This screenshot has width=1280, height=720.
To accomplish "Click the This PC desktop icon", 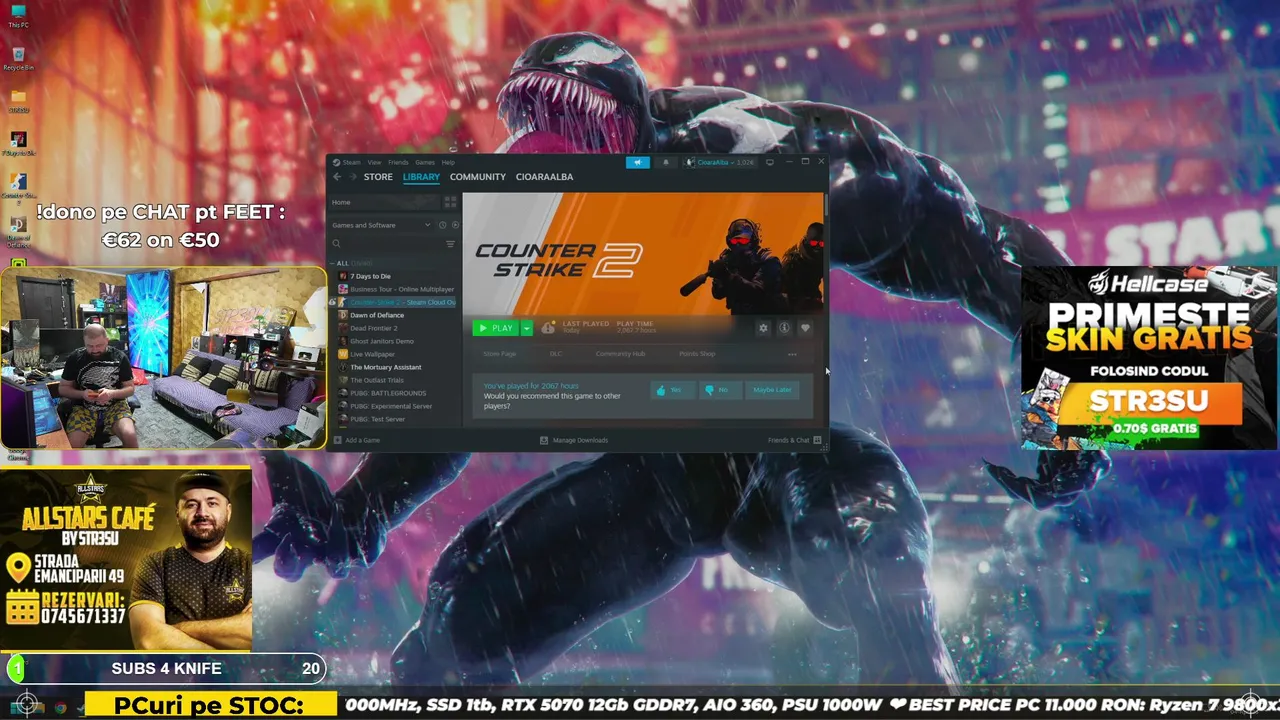I will tap(18, 16).
